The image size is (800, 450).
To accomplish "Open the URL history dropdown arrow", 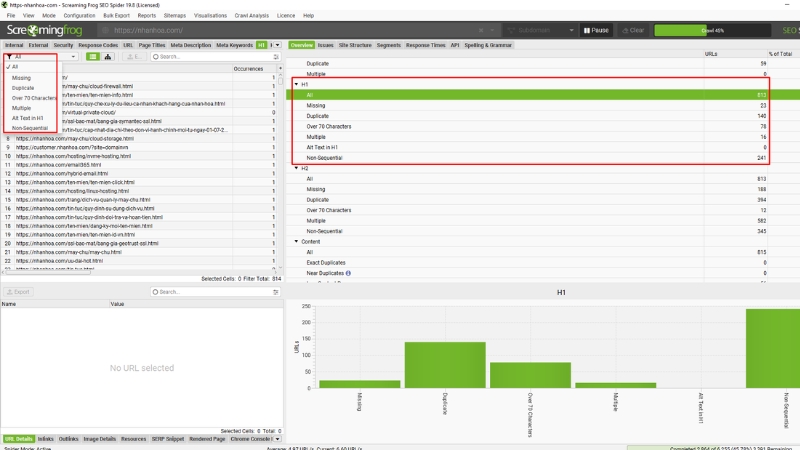I will coord(492,30).
